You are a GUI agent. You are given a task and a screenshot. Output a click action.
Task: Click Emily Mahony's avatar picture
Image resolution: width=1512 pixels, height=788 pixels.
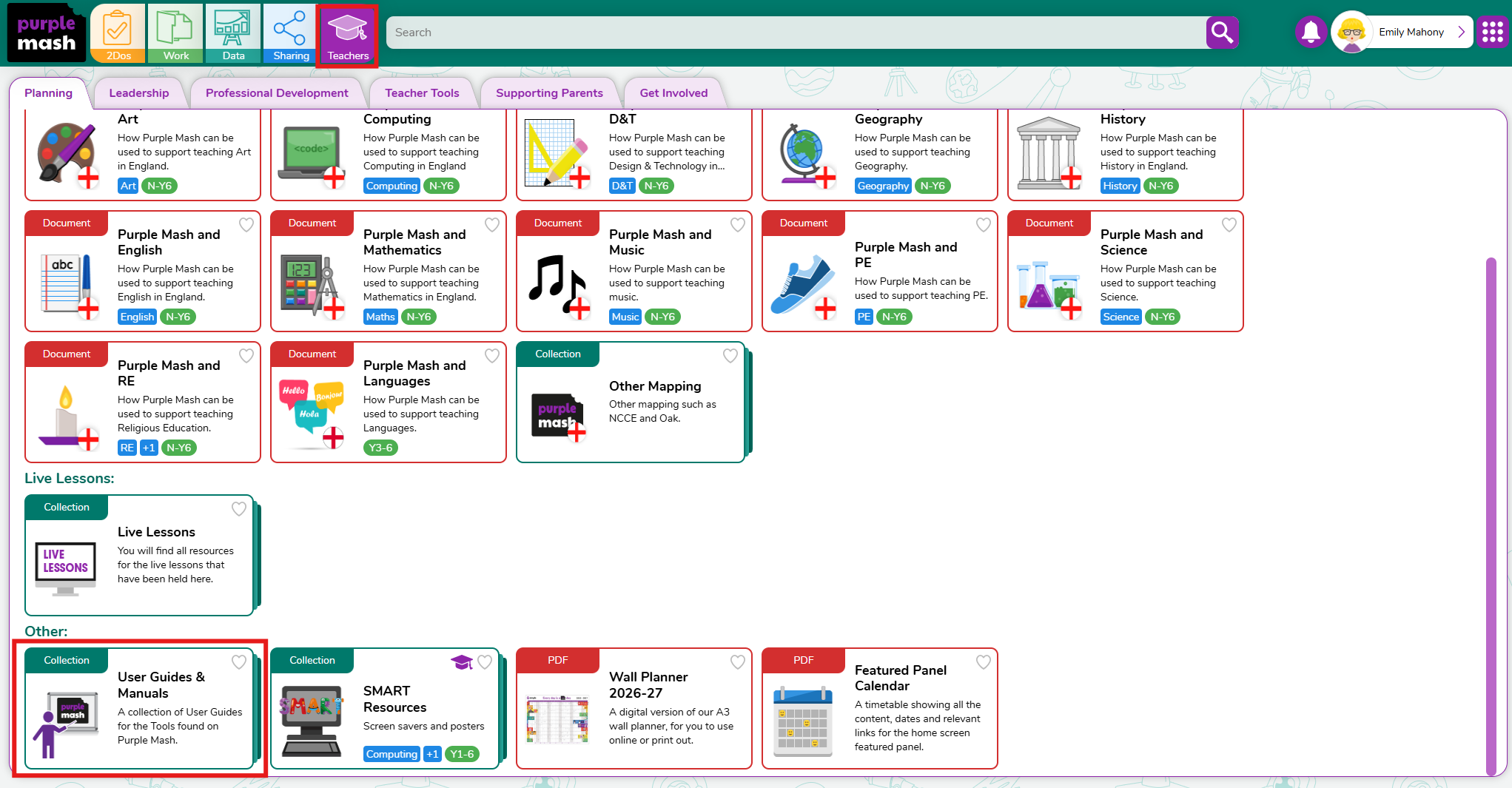point(1351,33)
